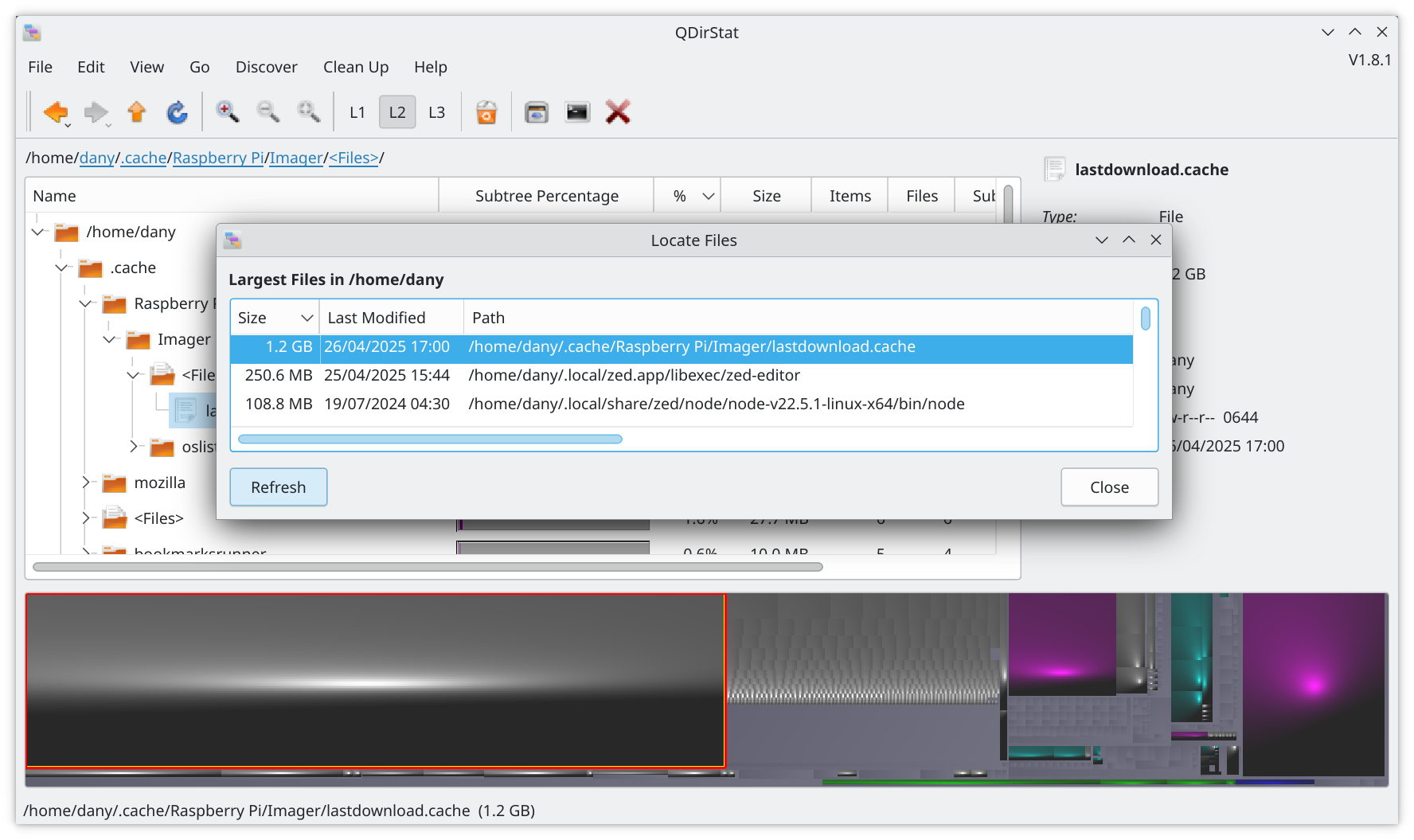This screenshot has height=840, width=1414.
Task: Select the zed-editor file row
Action: pos(682,376)
